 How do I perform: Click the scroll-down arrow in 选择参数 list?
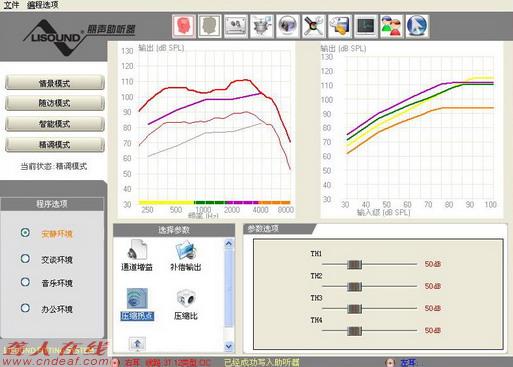click(x=229, y=346)
